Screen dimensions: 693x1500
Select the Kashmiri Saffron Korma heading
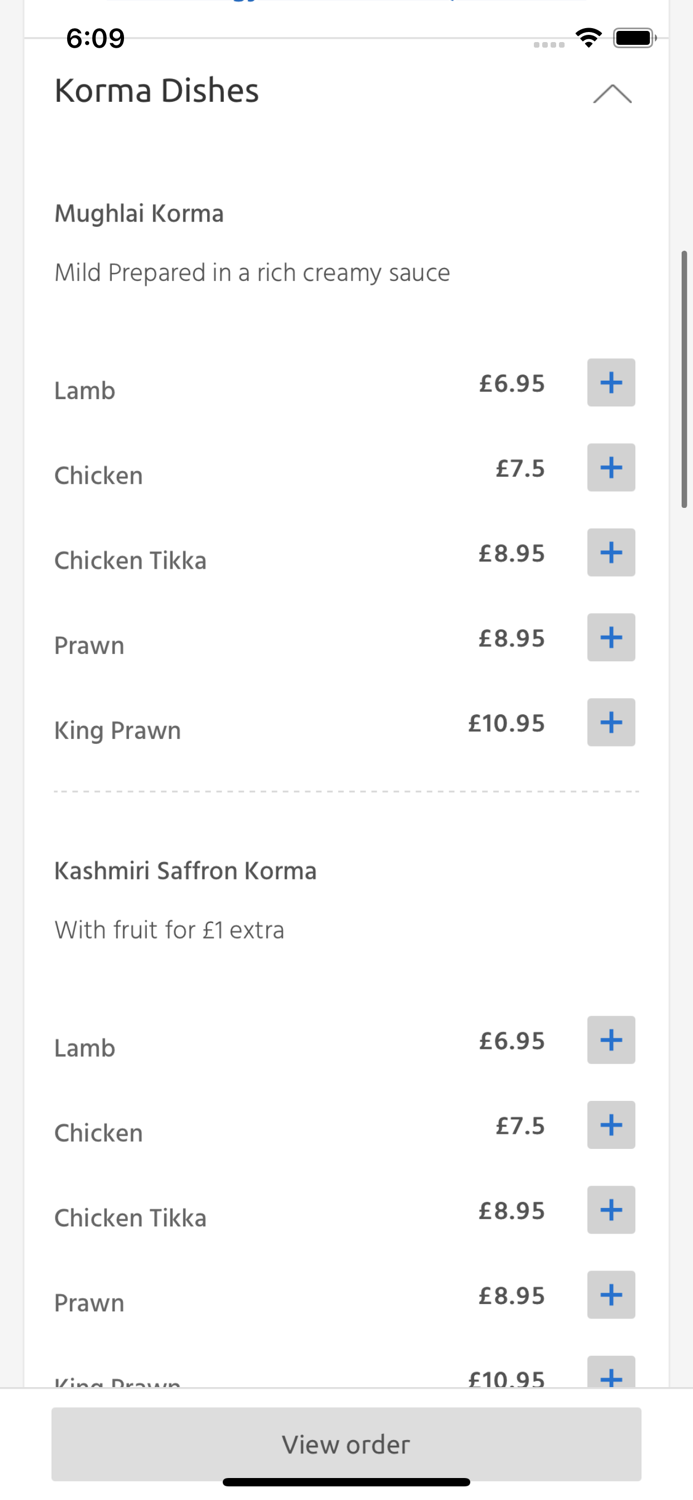point(186,871)
